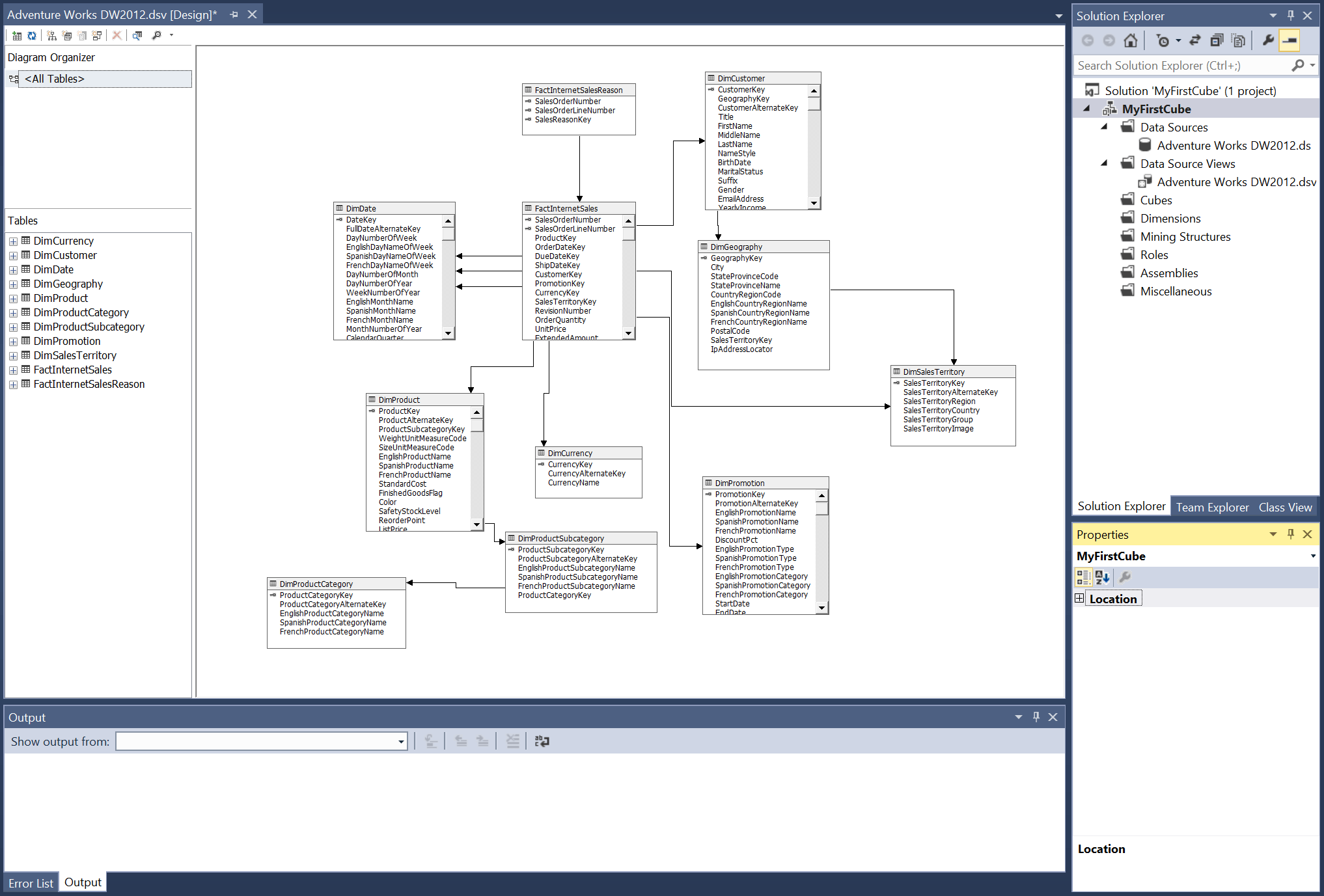Select <All Tables> in Diagram Organizer

(55, 79)
